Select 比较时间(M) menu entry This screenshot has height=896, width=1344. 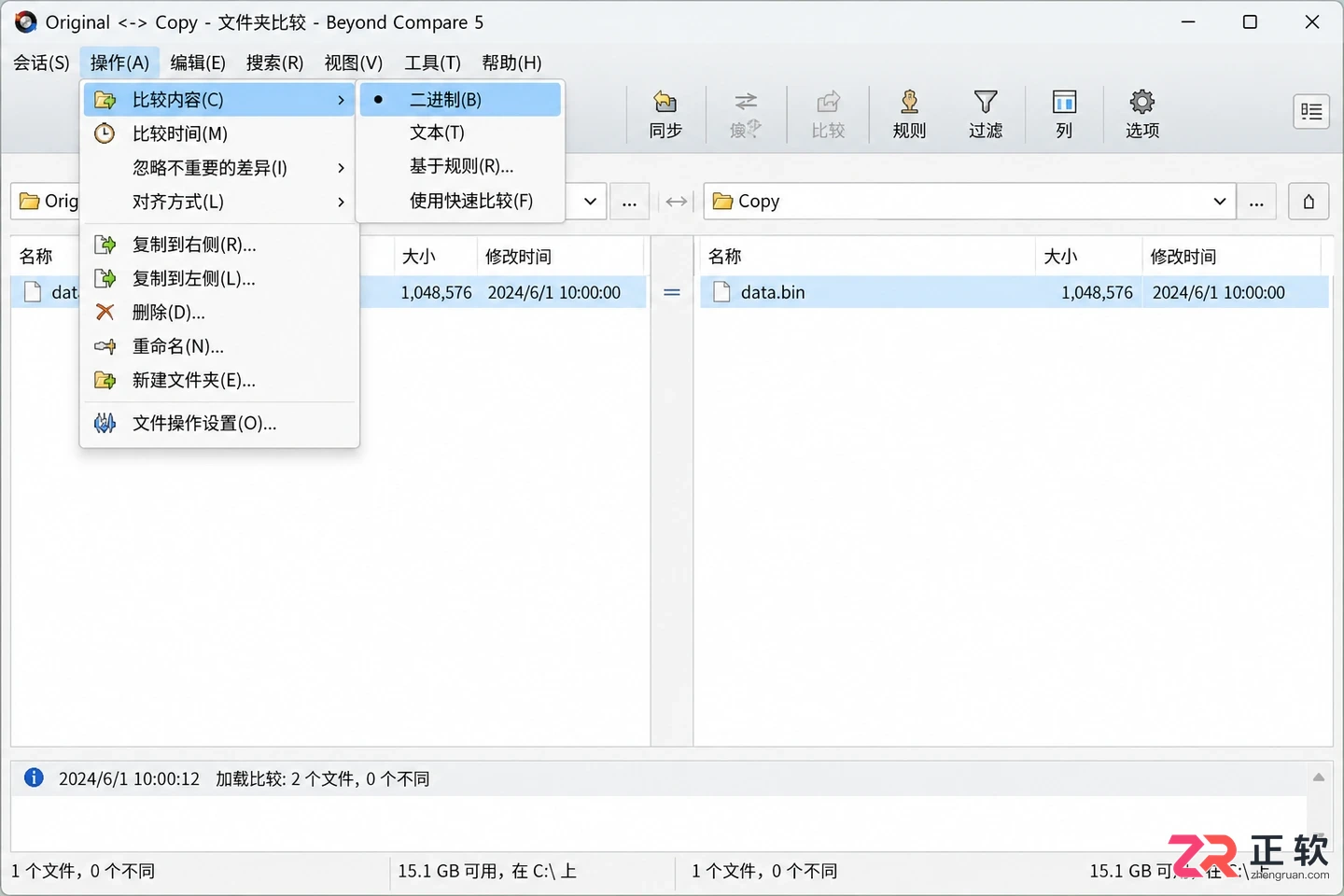(219, 133)
